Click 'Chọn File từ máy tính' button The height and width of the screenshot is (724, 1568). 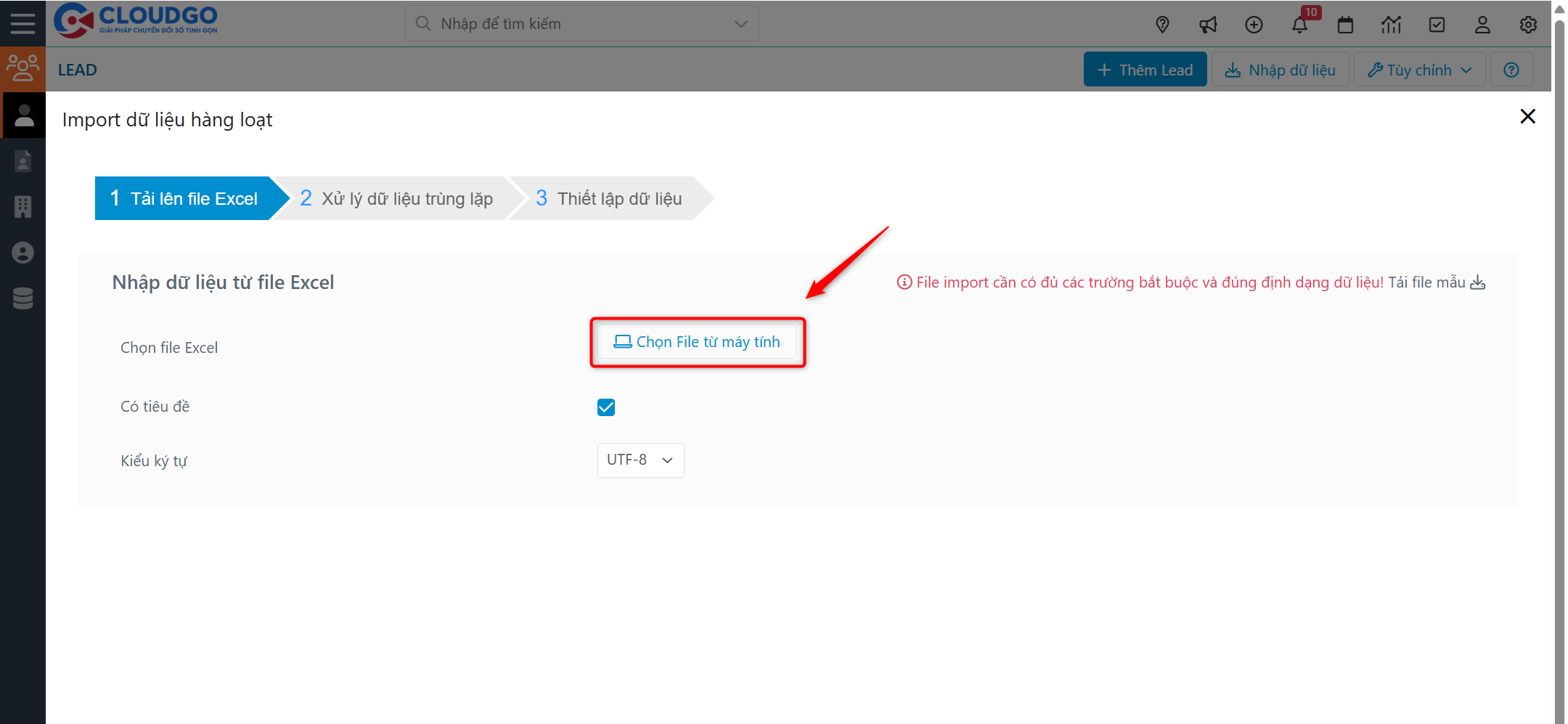click(698, 341)
